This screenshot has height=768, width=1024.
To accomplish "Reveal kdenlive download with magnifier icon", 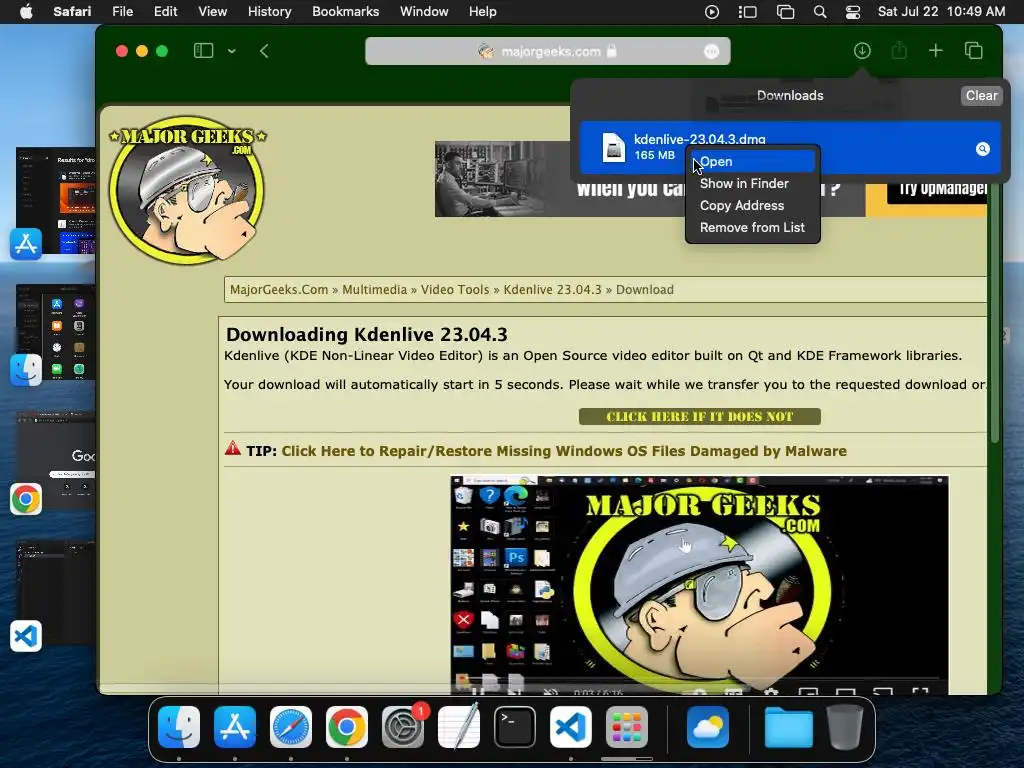I will (x=982, y=149).
